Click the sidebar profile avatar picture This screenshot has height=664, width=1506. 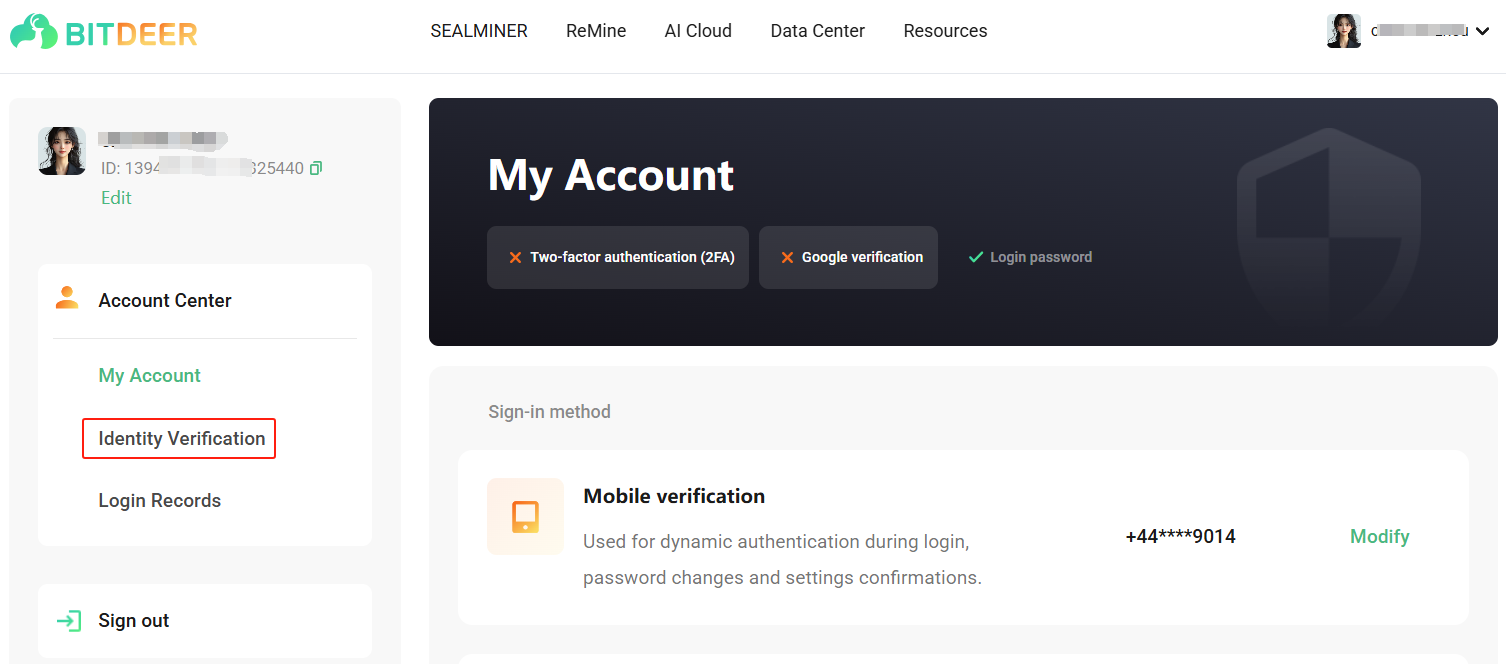[x=62, y=151]
